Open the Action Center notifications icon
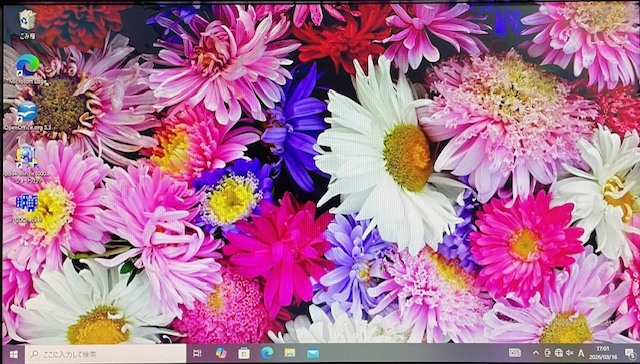This screenshot has width=640, height=364. [x=630, y=353]
